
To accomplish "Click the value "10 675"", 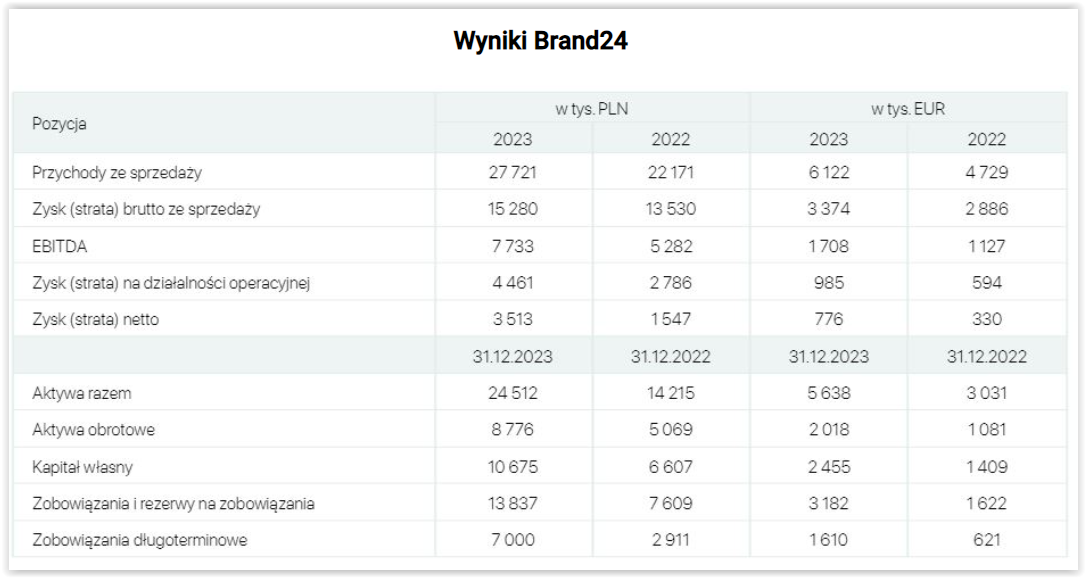I will [x=513, y=467].
